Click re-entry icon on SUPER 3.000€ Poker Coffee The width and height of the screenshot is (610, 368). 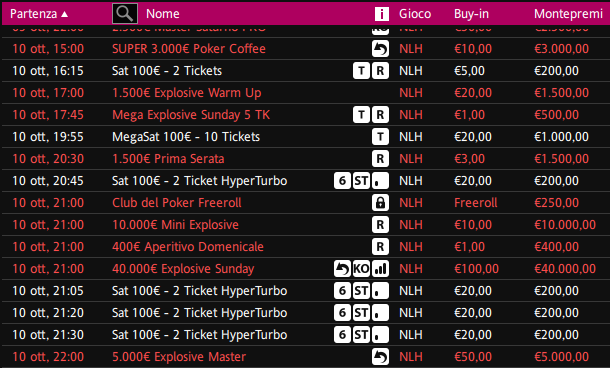(380, 49)
